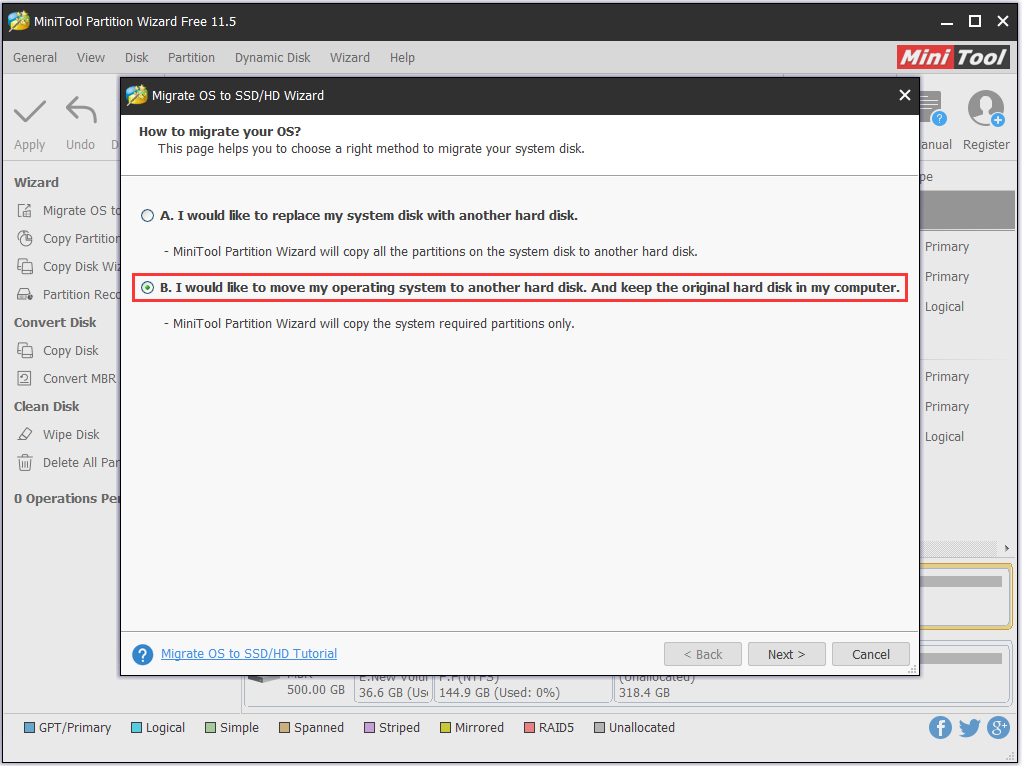Select the Convert Disk sidebar heading
This screenshot has width=1022, height=766.
55,323
